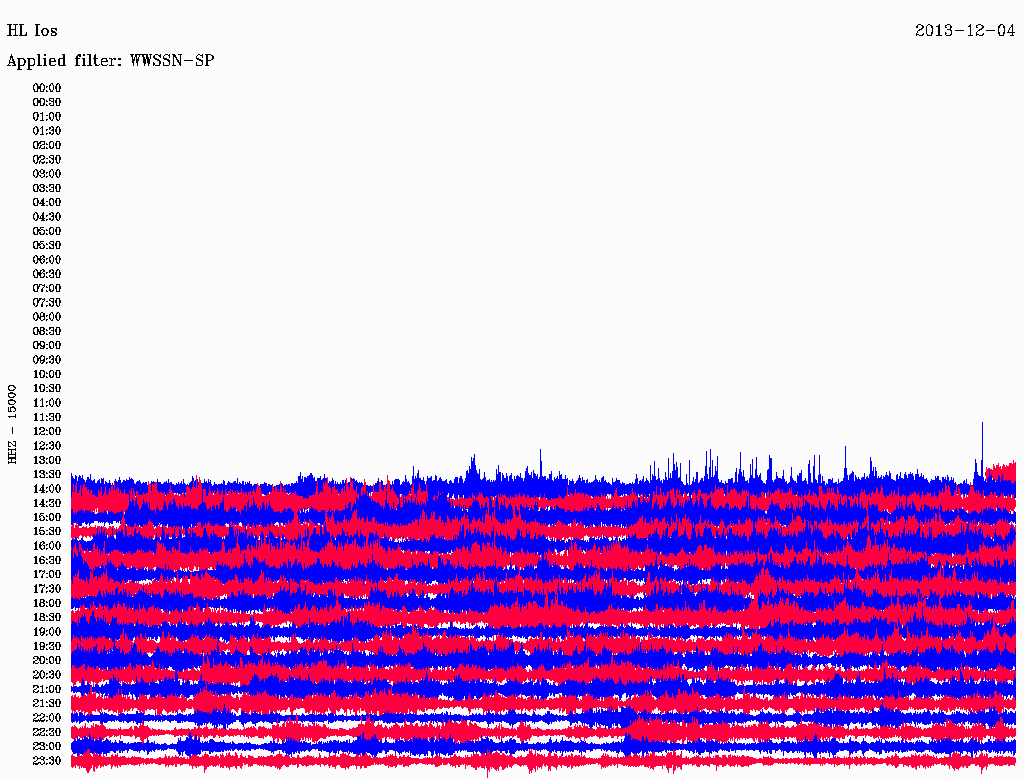Select the 18:00 time label
Image resolution: width=1024 pixels, height=780 pixels.
tap(47, 603)
